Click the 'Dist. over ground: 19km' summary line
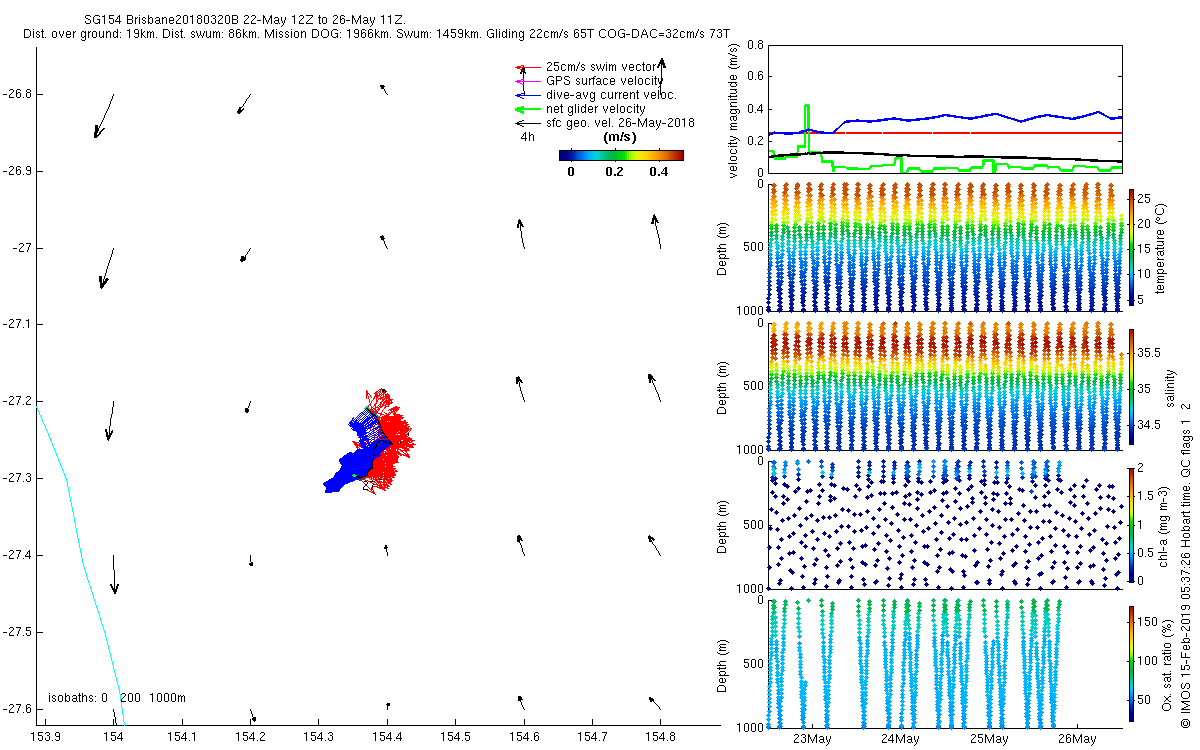Image resolution: width=1200 pixels, height=750 pixels. pyautogui.click(x=376, y=35)
